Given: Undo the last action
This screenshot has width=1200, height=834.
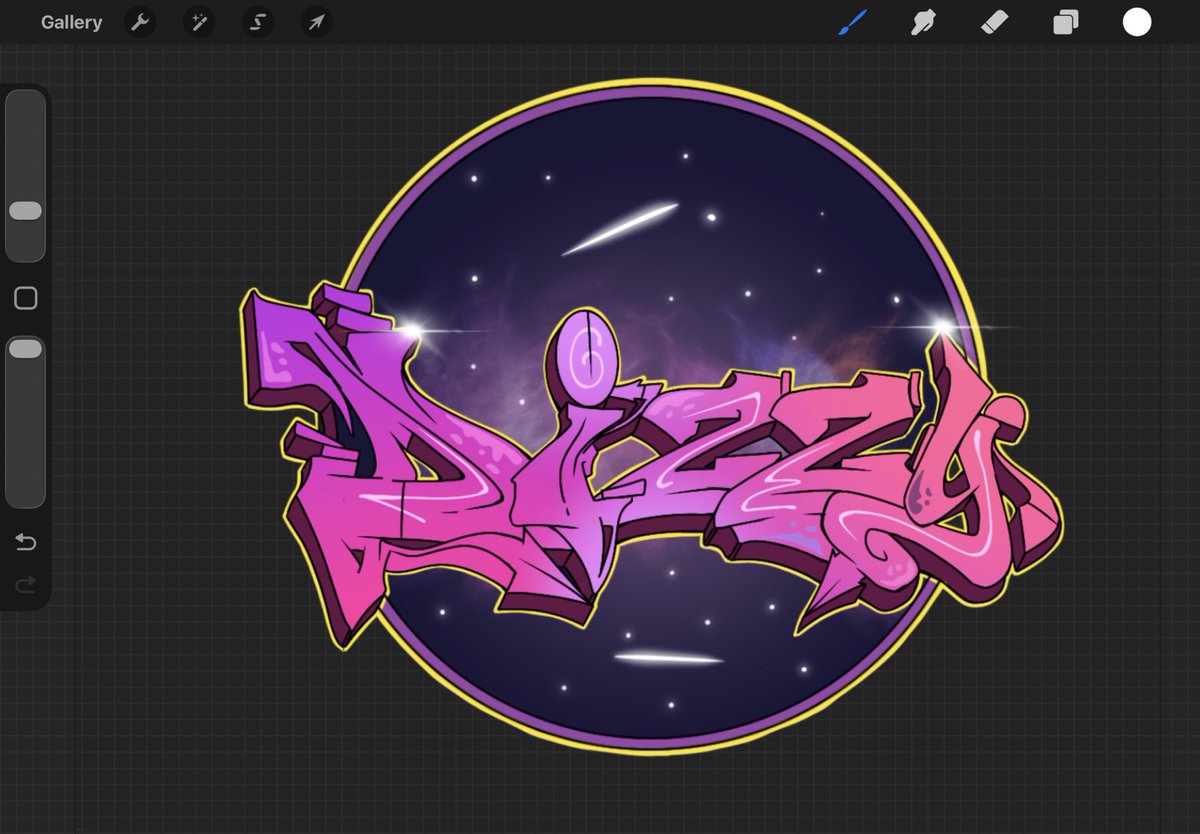Looking at the screenshot, I should [x=25, y=542].
